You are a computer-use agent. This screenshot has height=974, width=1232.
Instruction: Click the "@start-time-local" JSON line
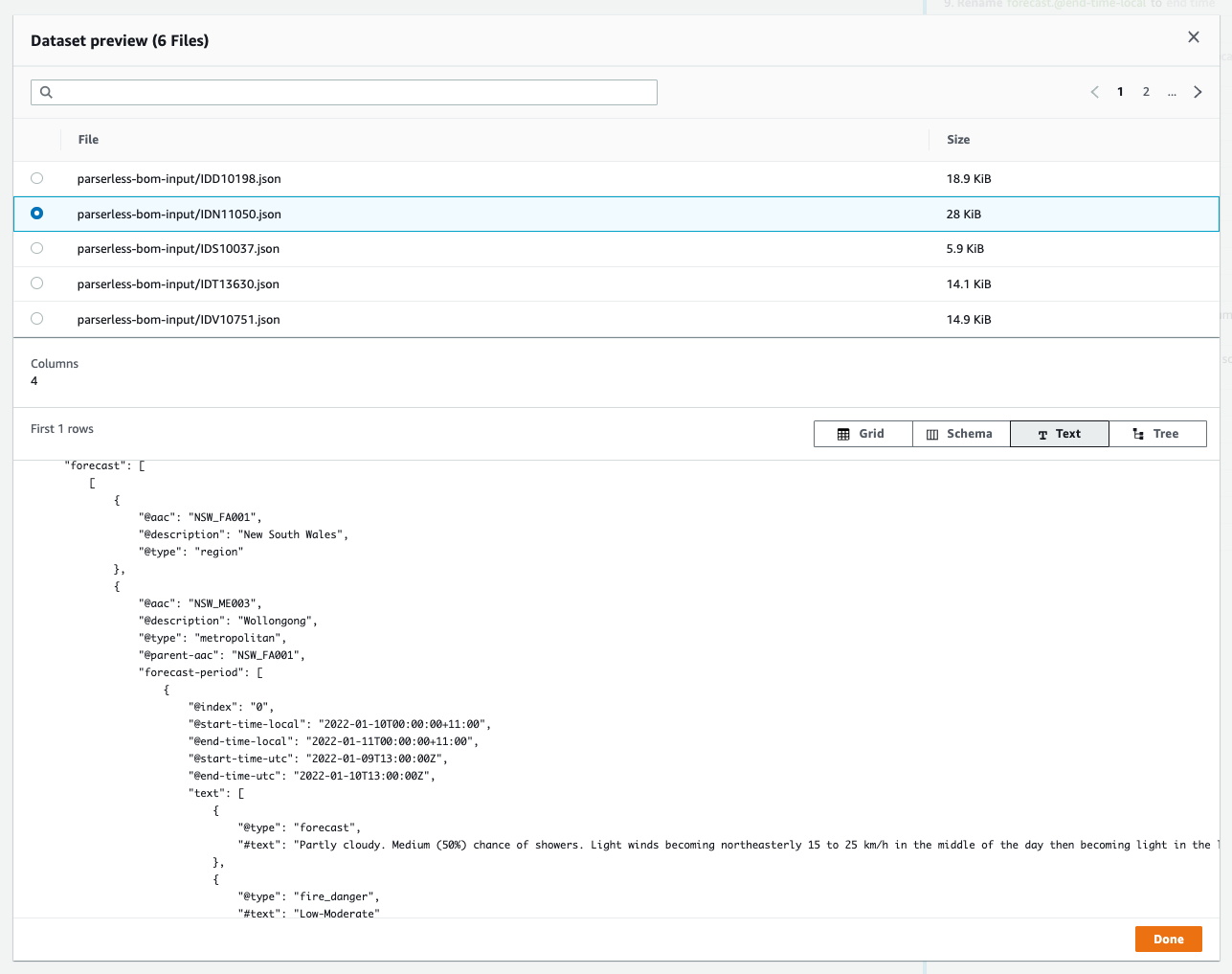click(x=340, y=724)
